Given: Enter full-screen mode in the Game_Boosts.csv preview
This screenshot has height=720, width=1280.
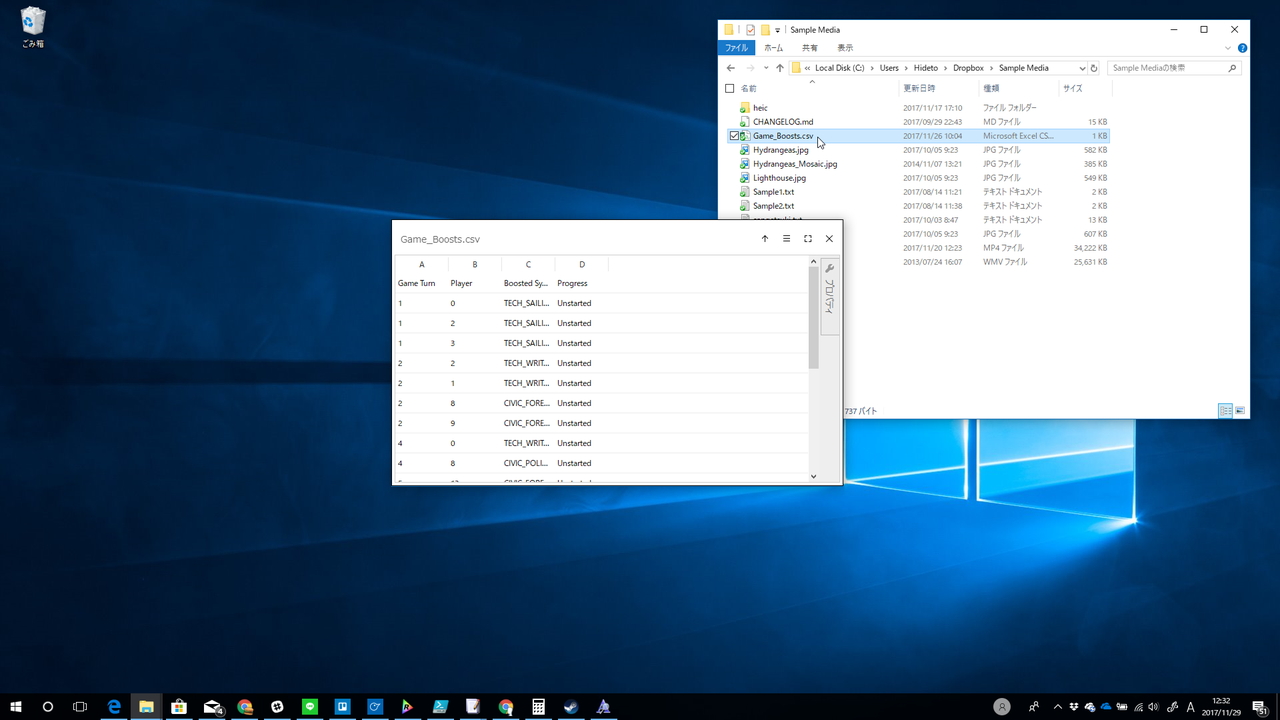Looking at the screenshot, I should [808, 239].
